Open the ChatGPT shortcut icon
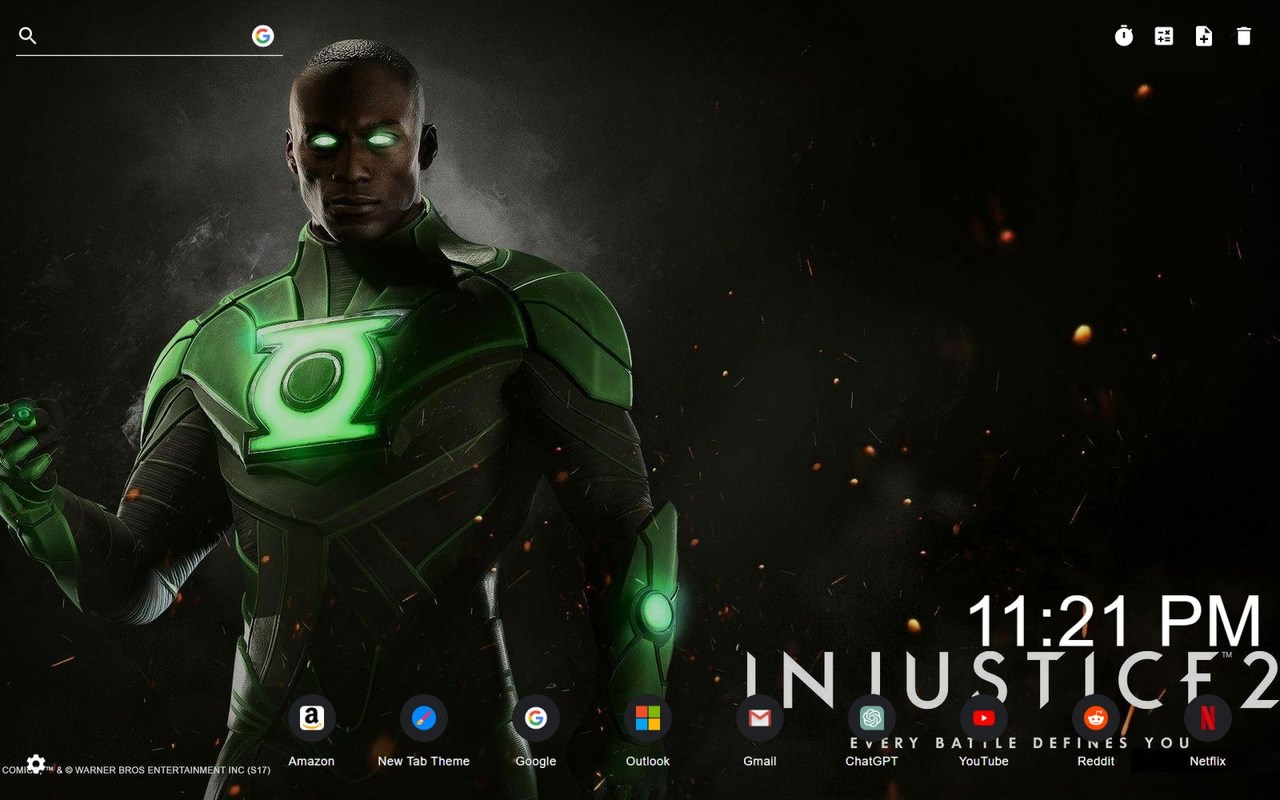 (872, 718)
